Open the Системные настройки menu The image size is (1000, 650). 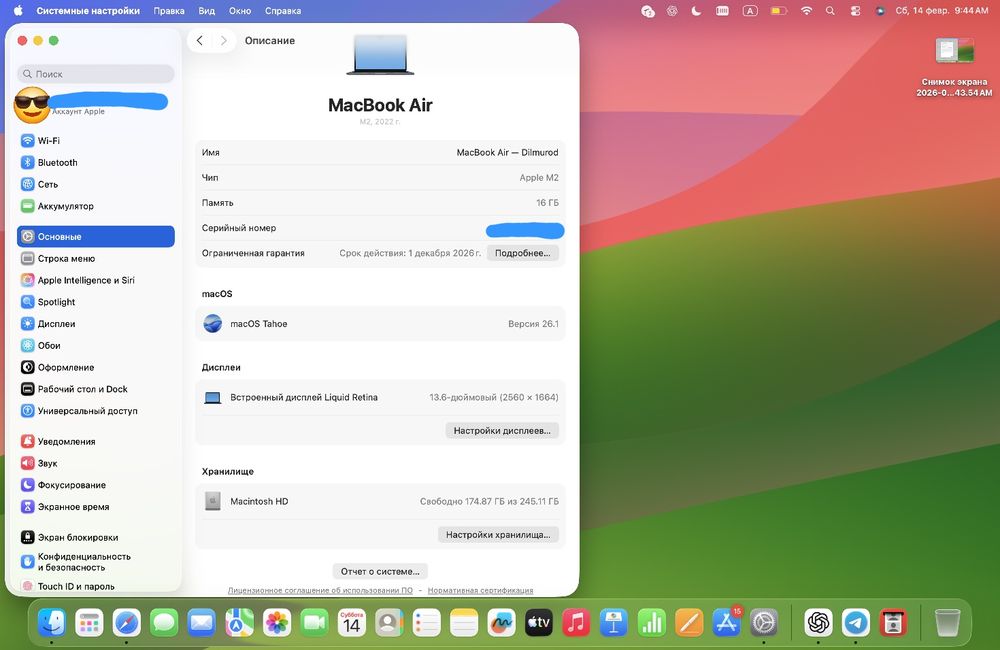point(88,11)
